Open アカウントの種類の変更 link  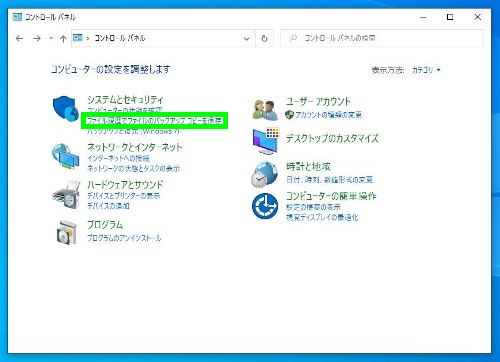tap(328, 115)
